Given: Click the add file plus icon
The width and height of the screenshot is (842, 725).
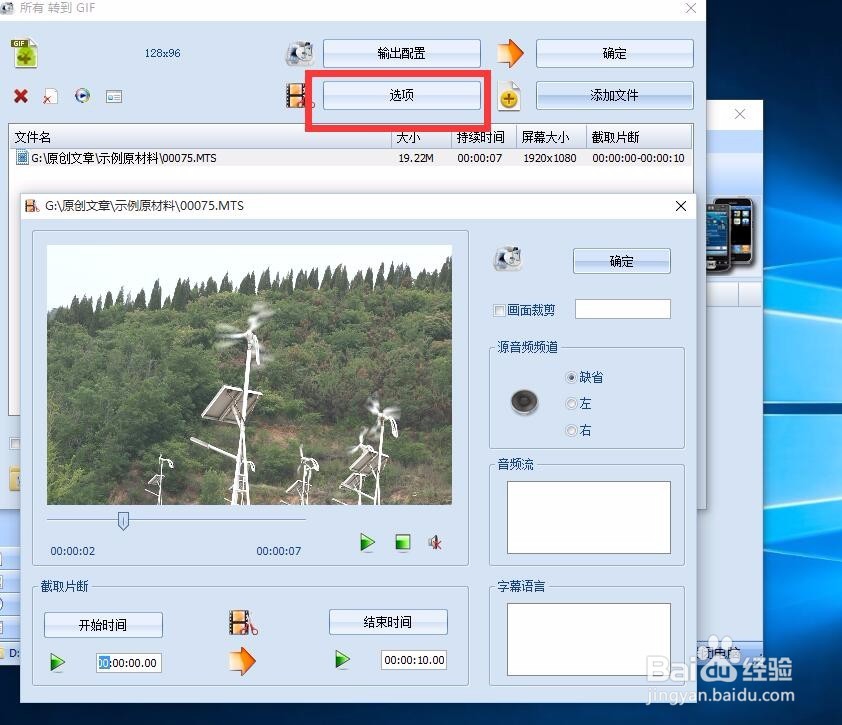Looking at the screenshot, I should 509,96.
